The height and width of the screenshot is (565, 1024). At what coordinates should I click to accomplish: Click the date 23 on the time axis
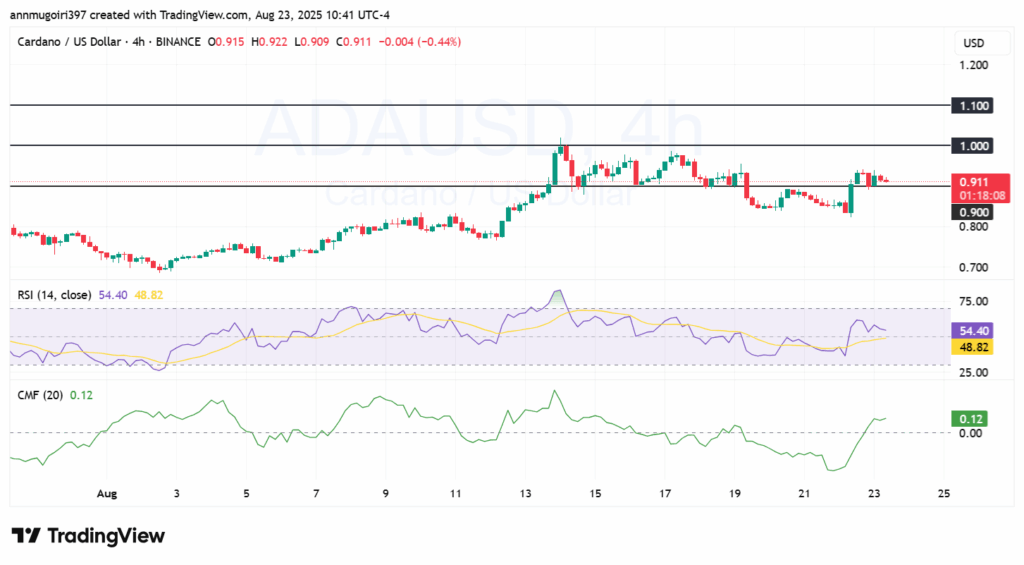pyautogui.click(x=874, y=494)
